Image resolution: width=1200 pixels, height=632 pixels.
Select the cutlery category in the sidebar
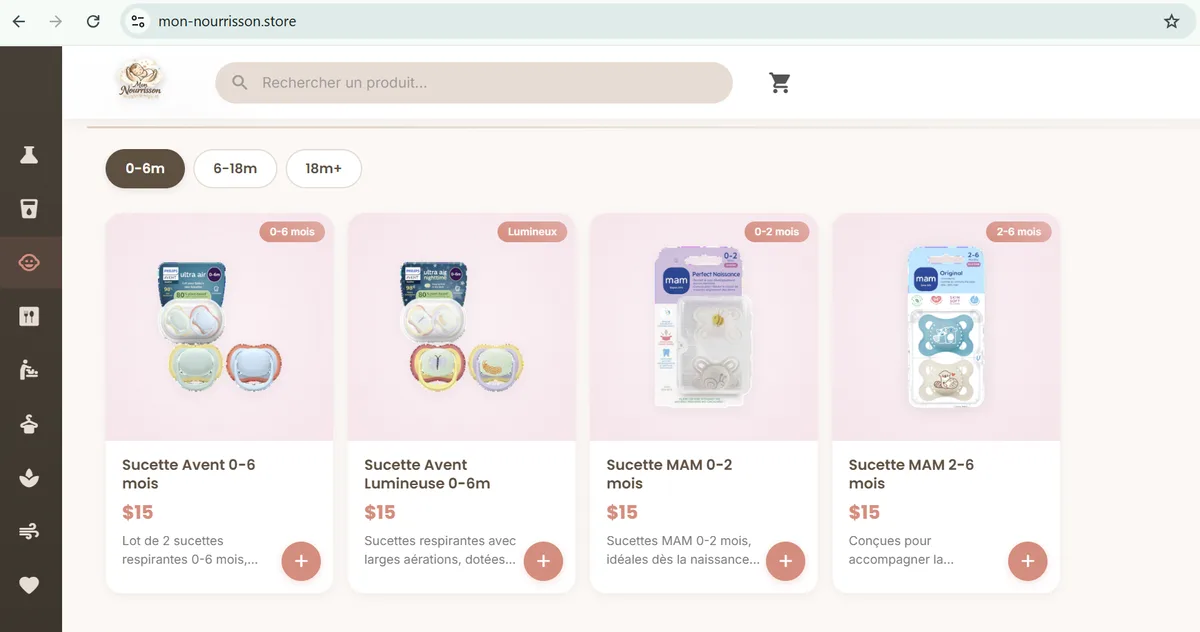(x=30, y=315)
